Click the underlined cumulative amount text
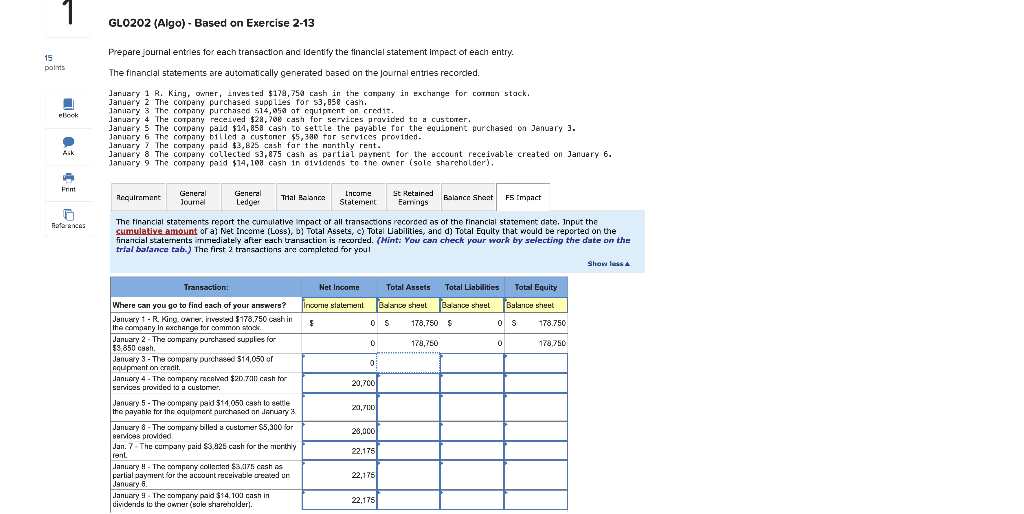1024x514 pixels. [x=156, y=231]
